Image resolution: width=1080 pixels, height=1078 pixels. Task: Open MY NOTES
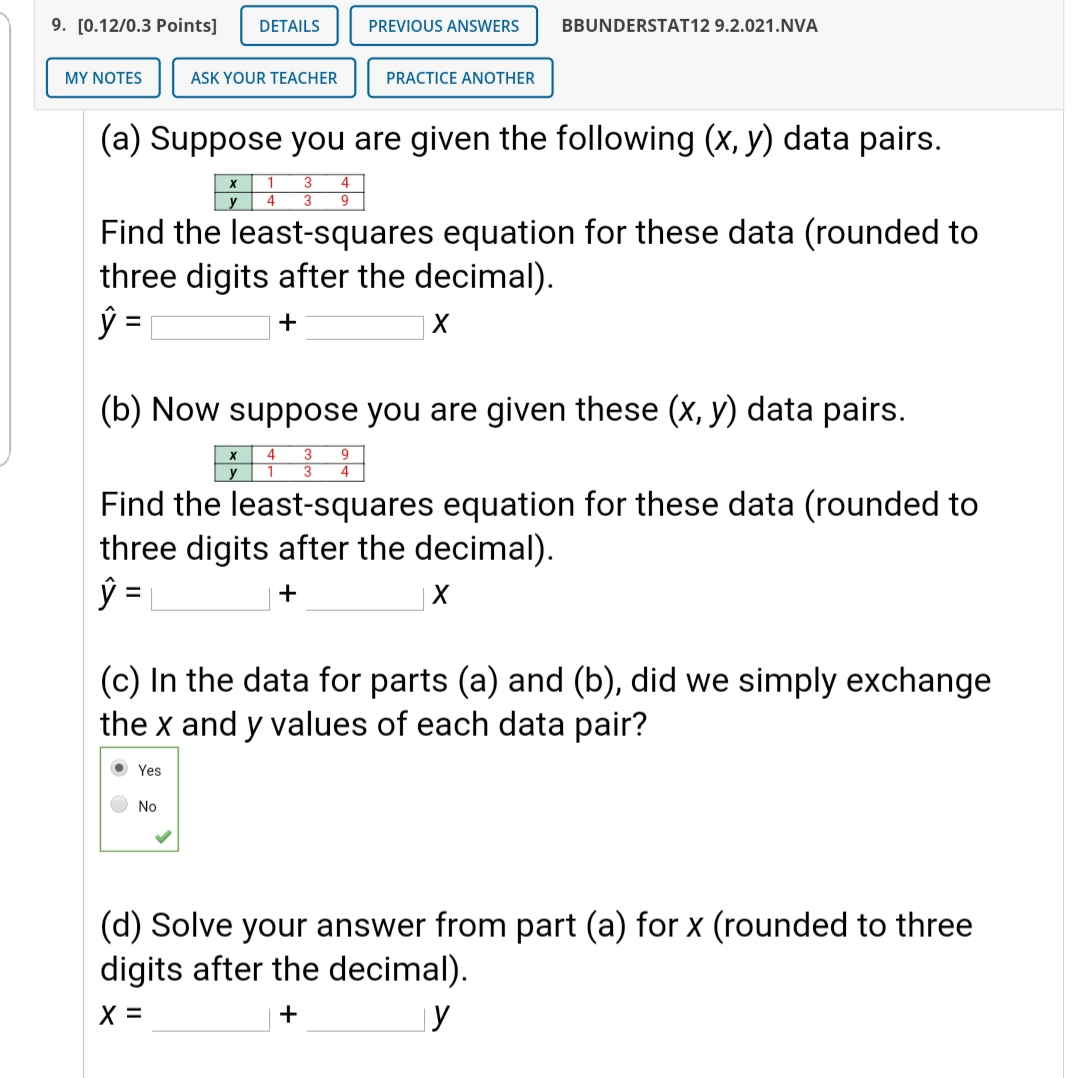tap(102, 77)
